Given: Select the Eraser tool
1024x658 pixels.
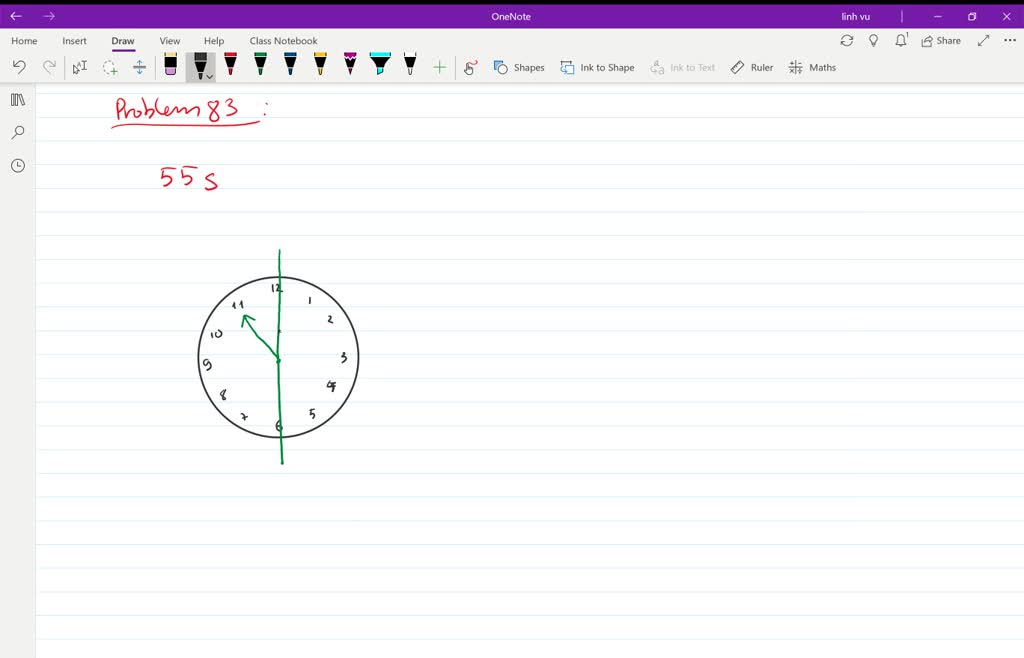Looking at the screenshot, I should click(171, 67).
